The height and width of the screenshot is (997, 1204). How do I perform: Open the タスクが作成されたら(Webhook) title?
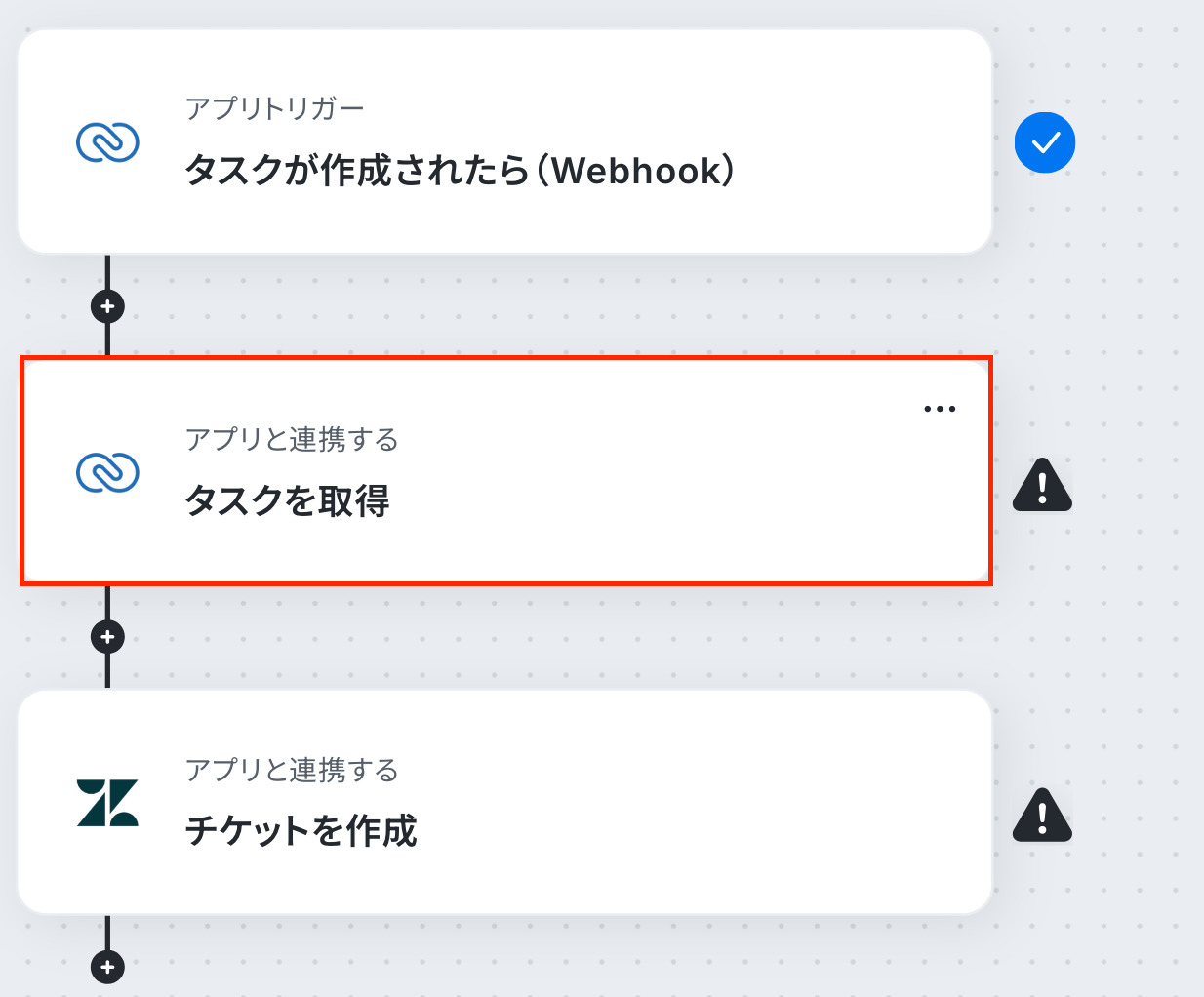(460, 171)
